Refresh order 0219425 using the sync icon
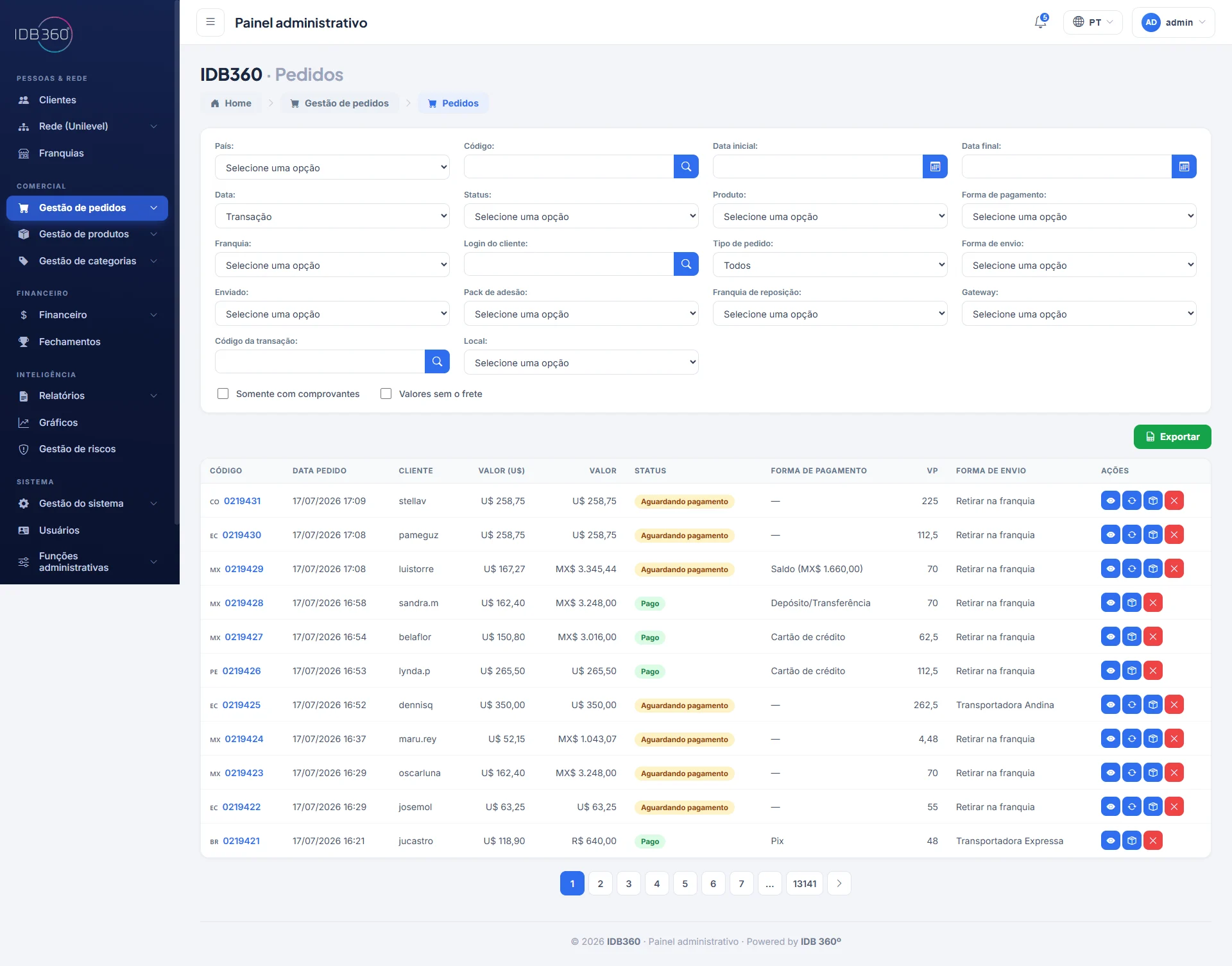The width and height of the screenshot is (1232, 966). (1132, 705)
